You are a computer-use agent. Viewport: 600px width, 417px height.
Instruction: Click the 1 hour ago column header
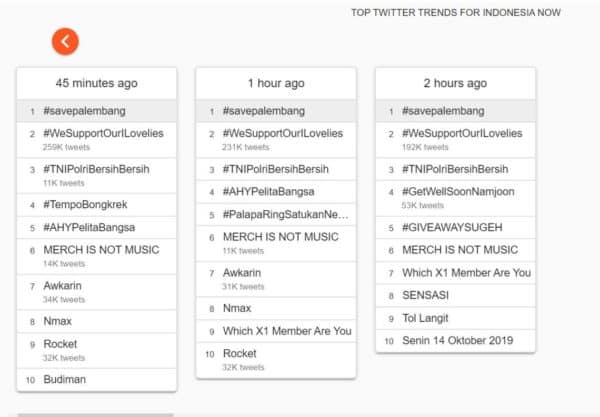point(276,84)
